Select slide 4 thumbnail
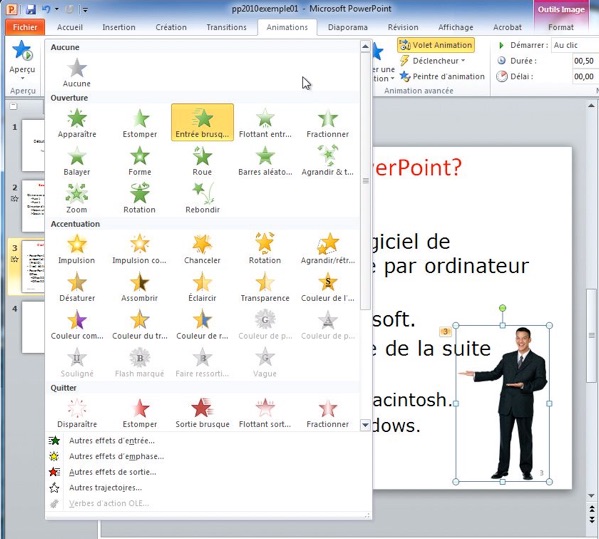 click(x=33, y=327)
